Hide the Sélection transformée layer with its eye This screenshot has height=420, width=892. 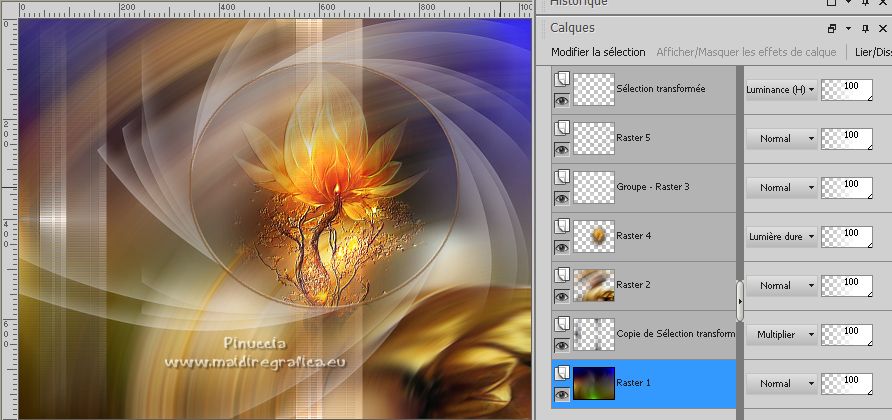(x=562, y=101)
